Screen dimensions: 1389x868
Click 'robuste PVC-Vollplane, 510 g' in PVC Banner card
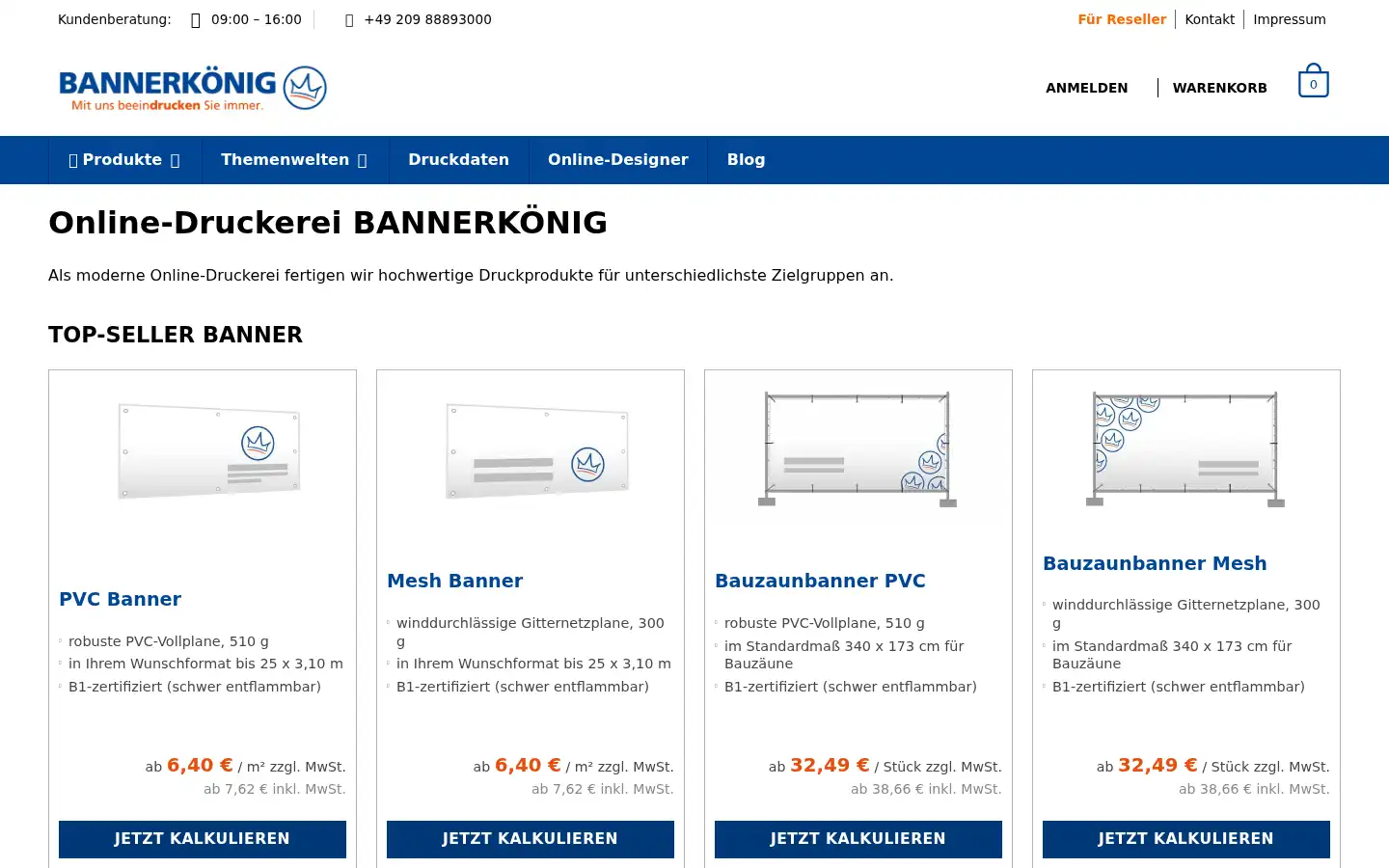point(169,641)
